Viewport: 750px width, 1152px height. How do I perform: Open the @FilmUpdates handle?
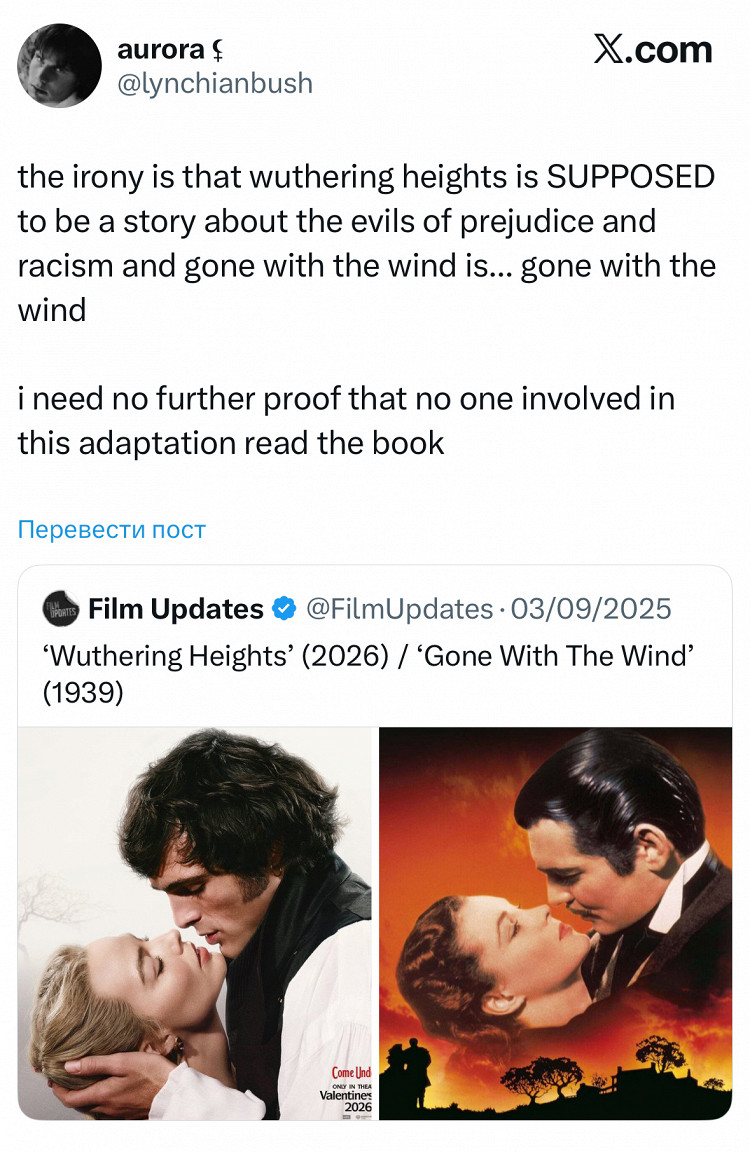[x=399, y=609]
